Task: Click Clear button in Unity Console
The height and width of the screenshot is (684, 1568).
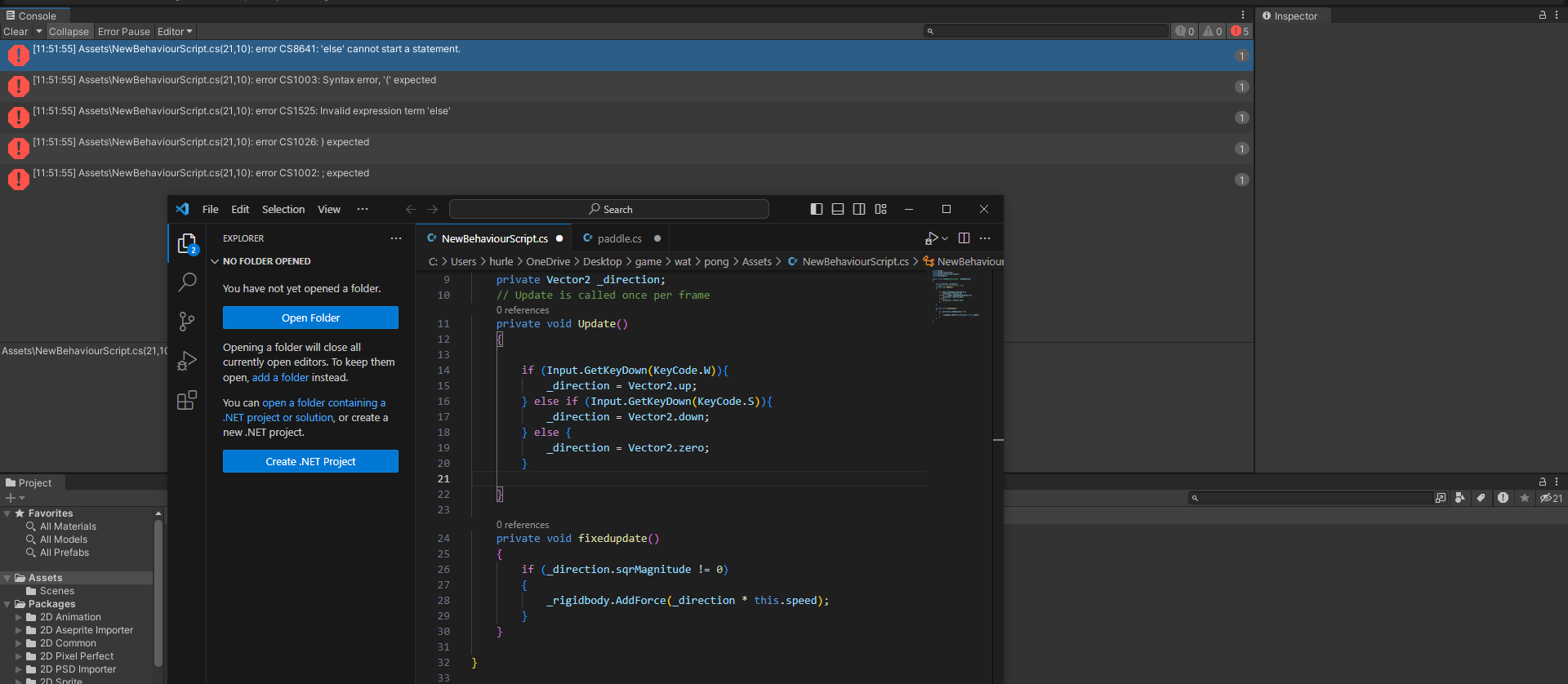Action: coord(16,32)
